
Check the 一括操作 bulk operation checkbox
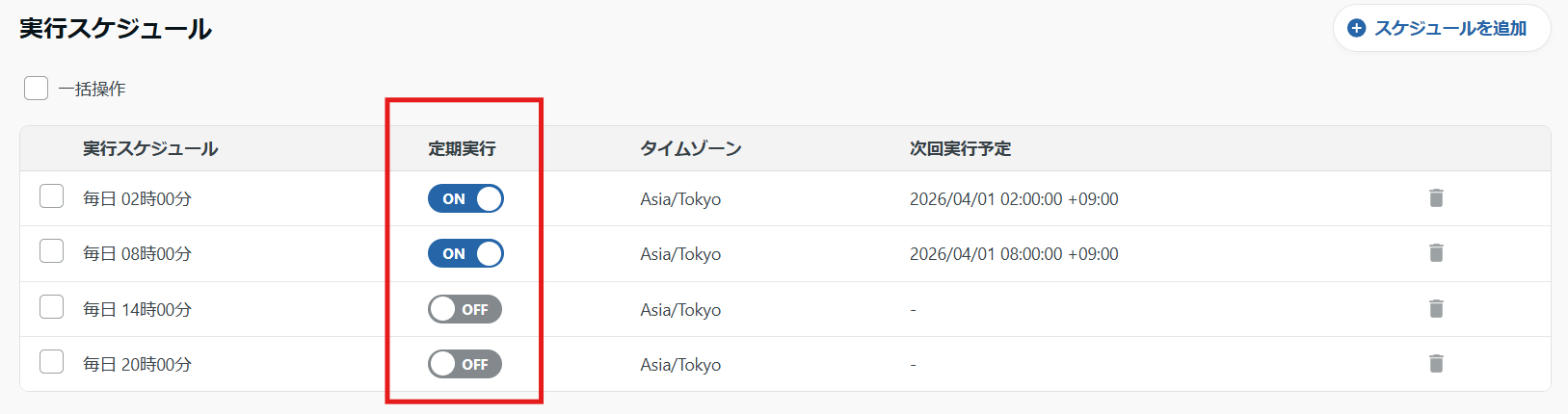click(37, 89)
